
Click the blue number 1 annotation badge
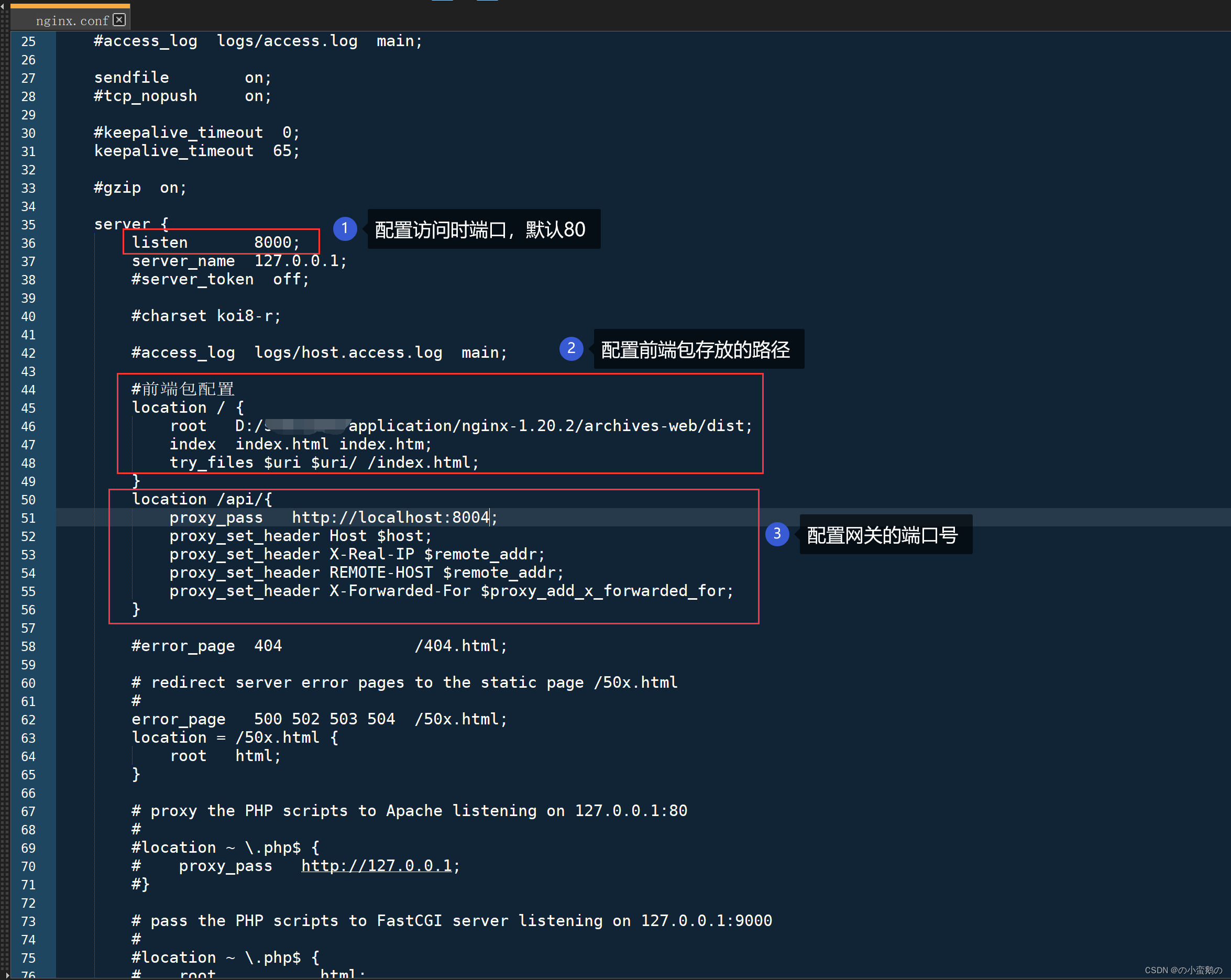[x=345, y=229]
